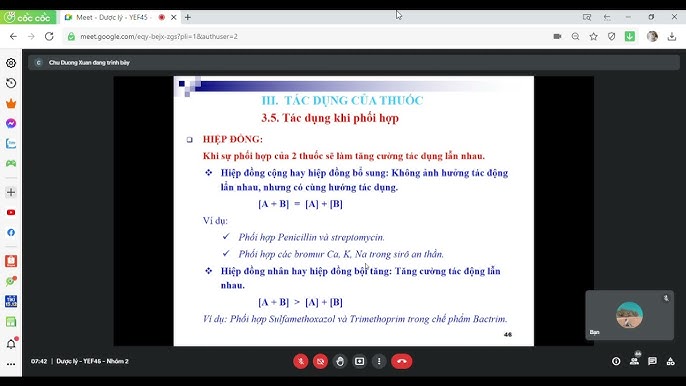Bookmark this page with star
The height and width of the screenshot is (386, 686).
tap(593, 36)
